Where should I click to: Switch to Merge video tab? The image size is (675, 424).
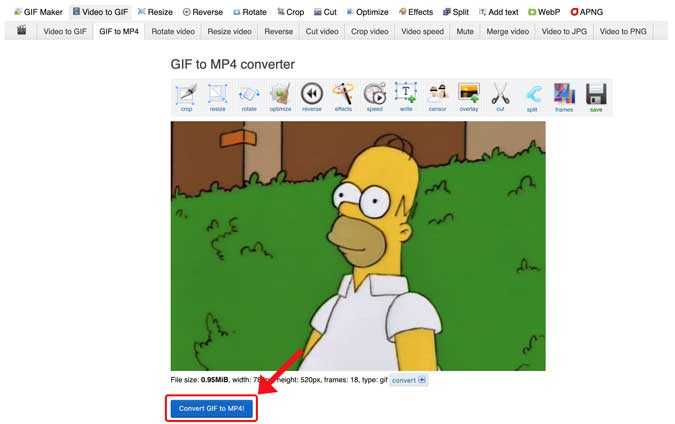[x=508, y=31]
